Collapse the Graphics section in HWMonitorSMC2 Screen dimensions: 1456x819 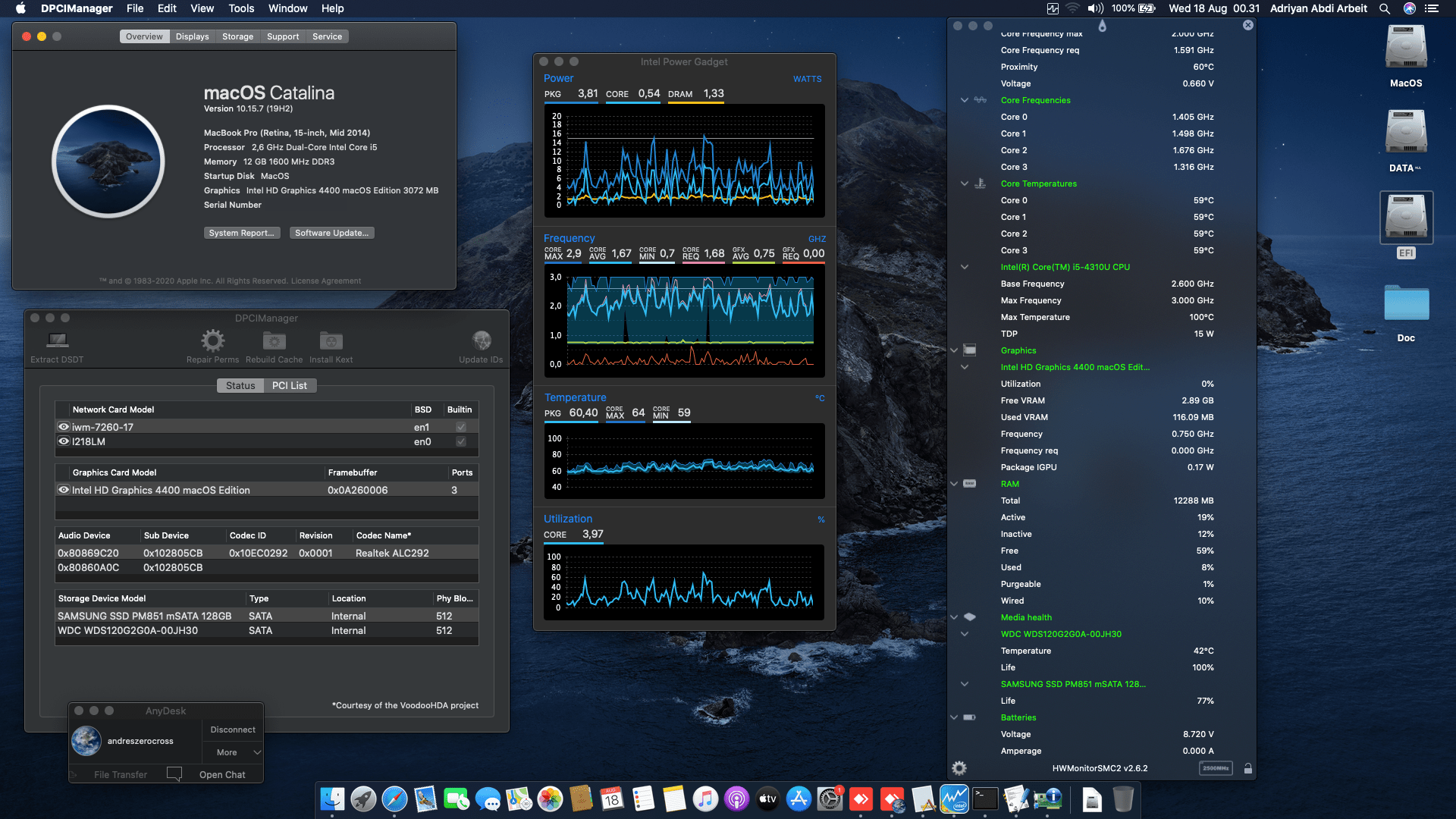tap(954, 350)
